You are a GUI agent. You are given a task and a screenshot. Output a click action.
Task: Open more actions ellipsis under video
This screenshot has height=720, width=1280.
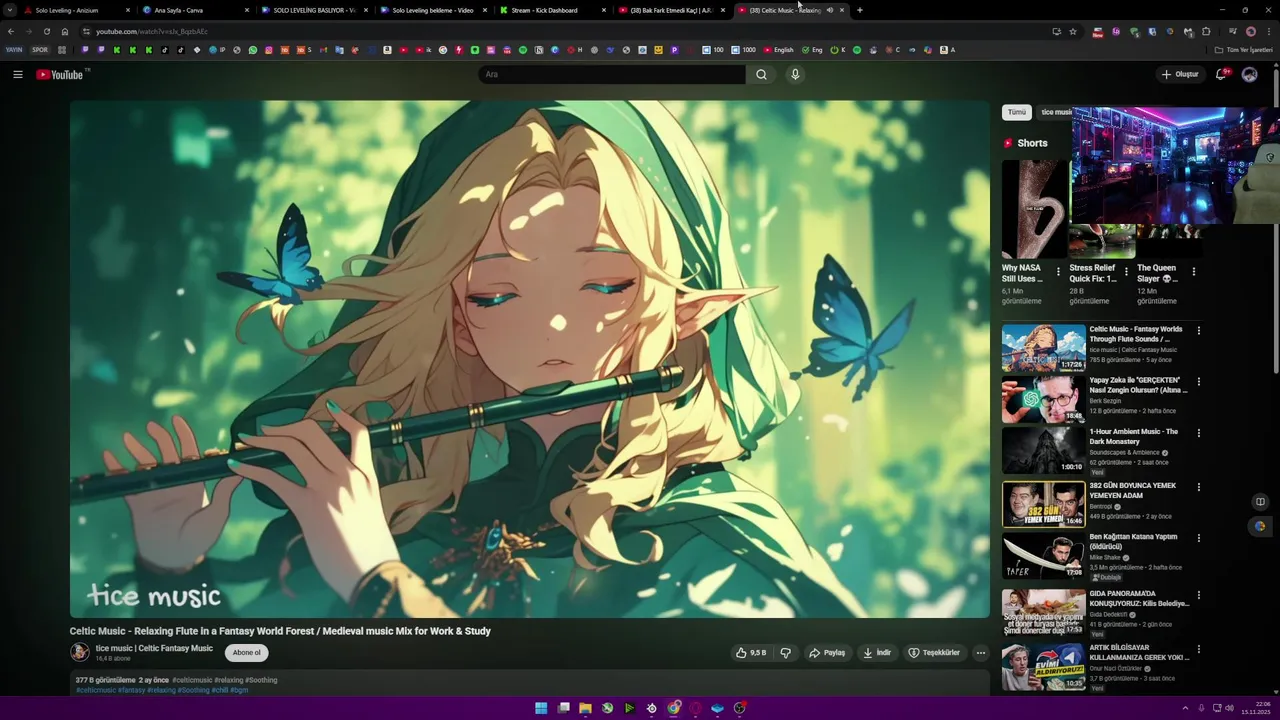point(981,653)
